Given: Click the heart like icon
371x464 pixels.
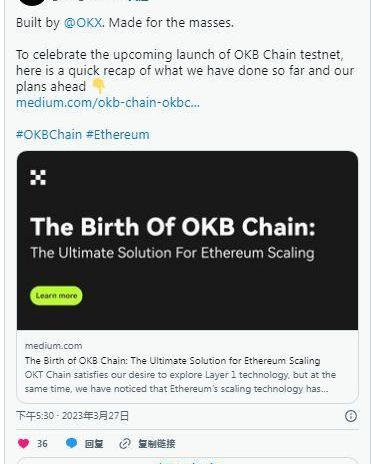Looking at the screenshot, I should [x=23, y=443].
